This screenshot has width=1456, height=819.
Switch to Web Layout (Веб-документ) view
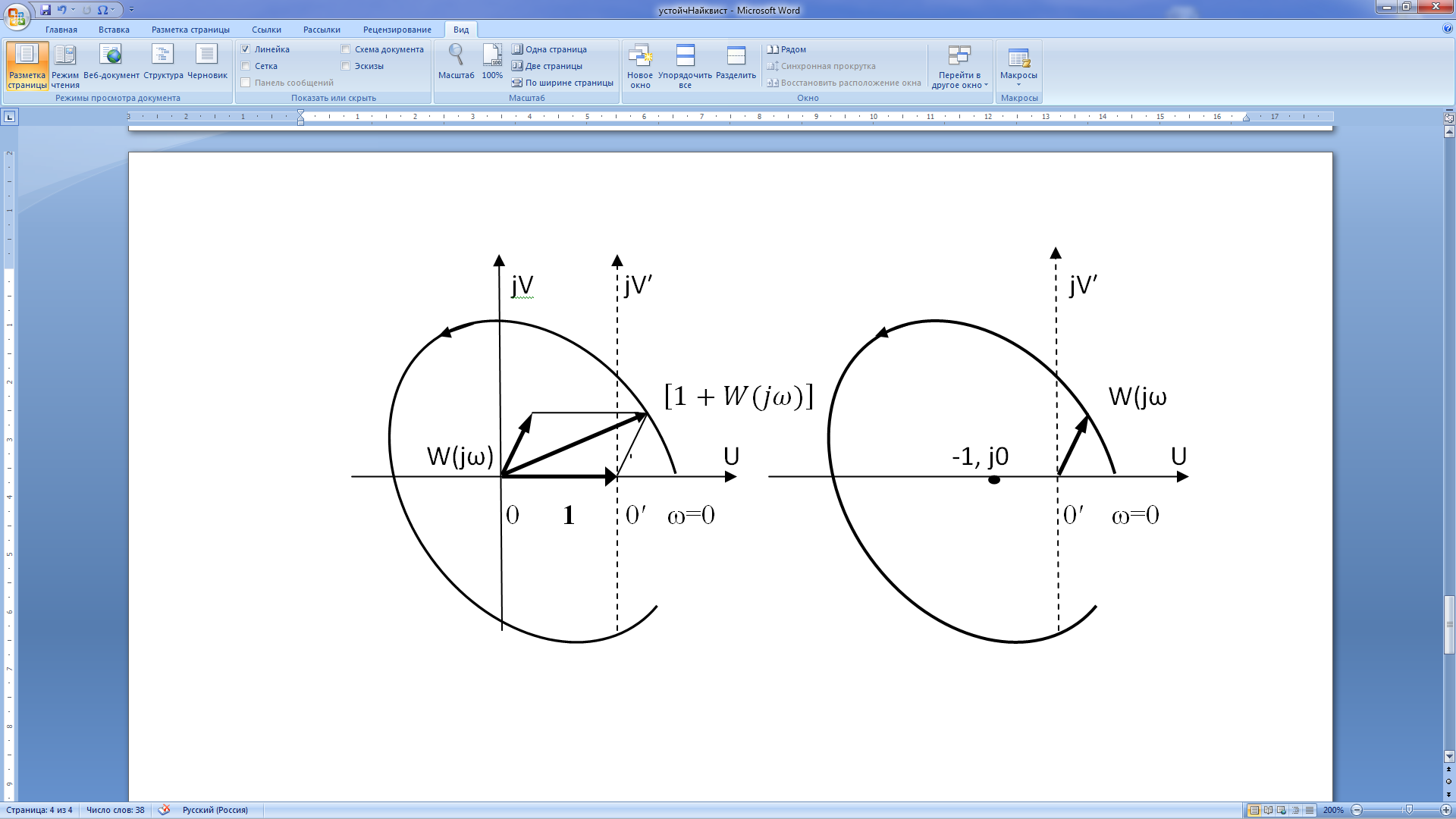(111, 62)
